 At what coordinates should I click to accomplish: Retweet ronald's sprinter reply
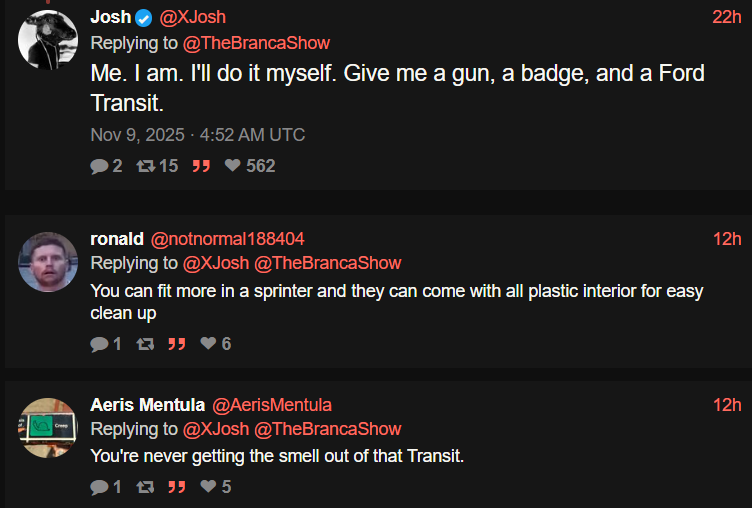(x=144, y=344)
